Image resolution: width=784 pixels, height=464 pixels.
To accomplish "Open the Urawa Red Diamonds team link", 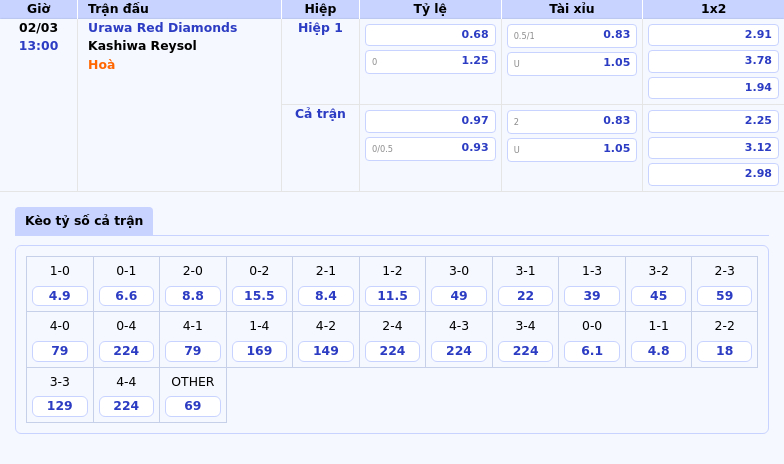I will (162, 28).
